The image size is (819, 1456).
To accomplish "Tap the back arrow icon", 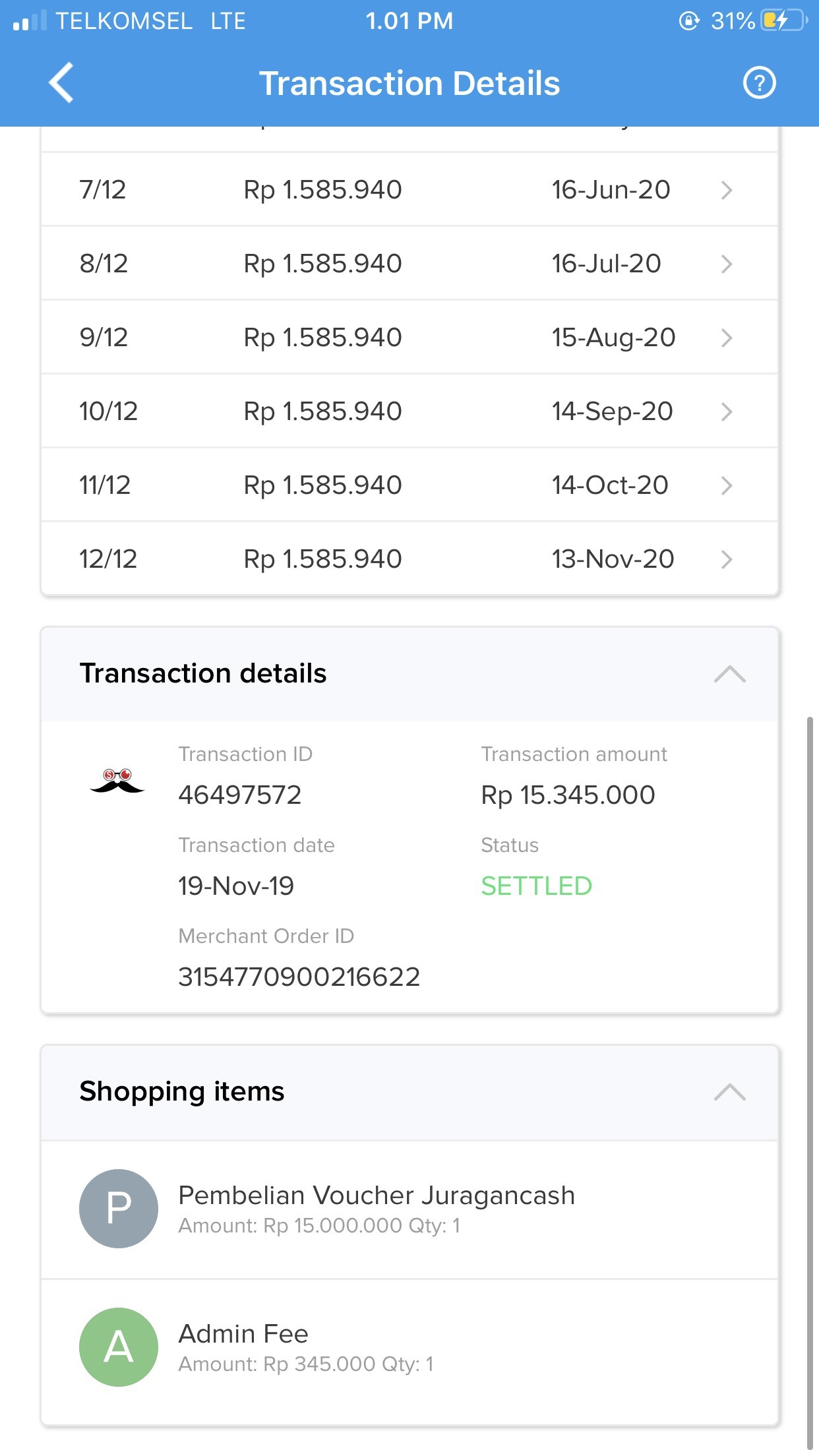I will (x=61, y=83).
